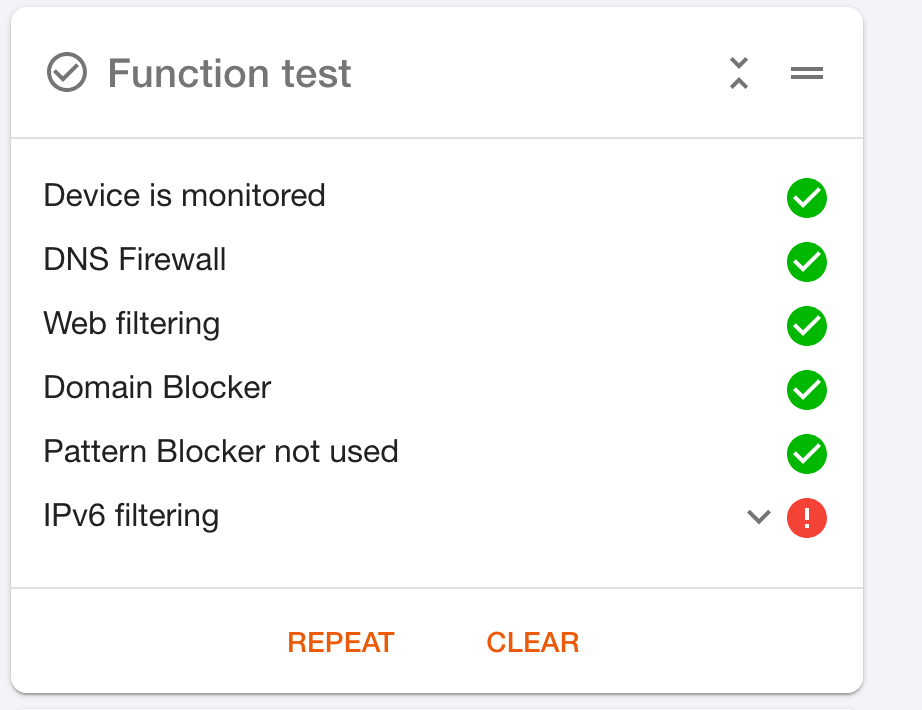Open the IPv6 filtering row label
This screenshot has height=710, width=922.
tap(131, 516)
